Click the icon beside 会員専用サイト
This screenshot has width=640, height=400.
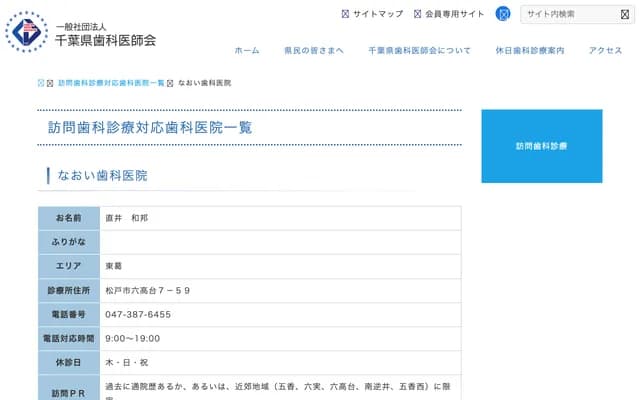tap(416, 14)
